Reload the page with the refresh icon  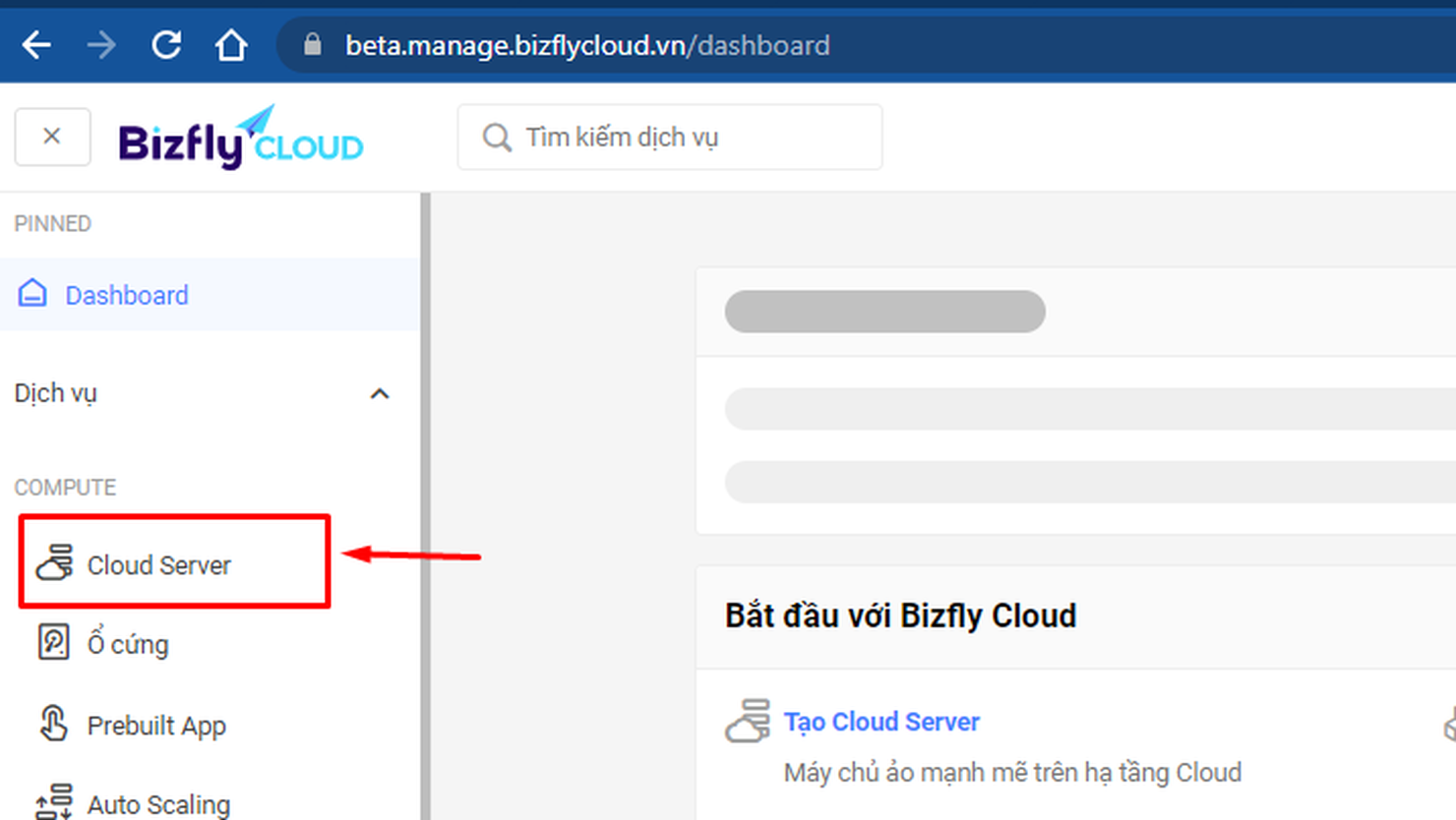pos(166,45)
